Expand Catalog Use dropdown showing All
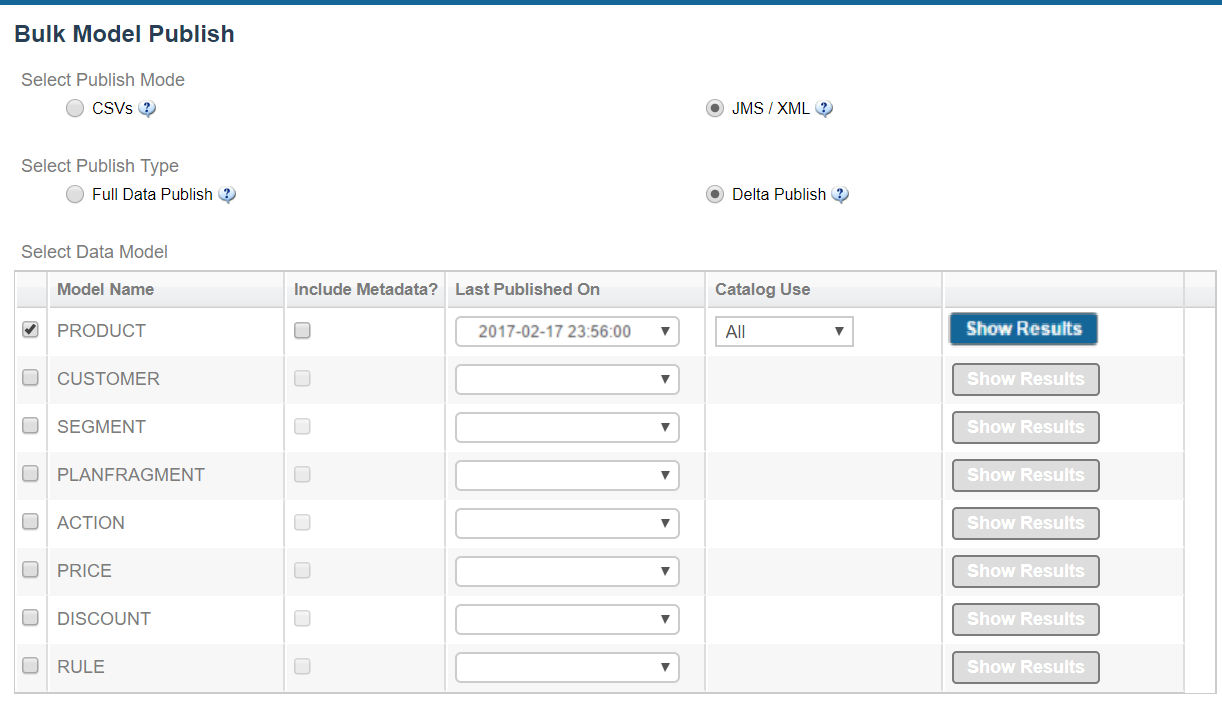This screenshot has height=702, width=1222. [784, 332]
